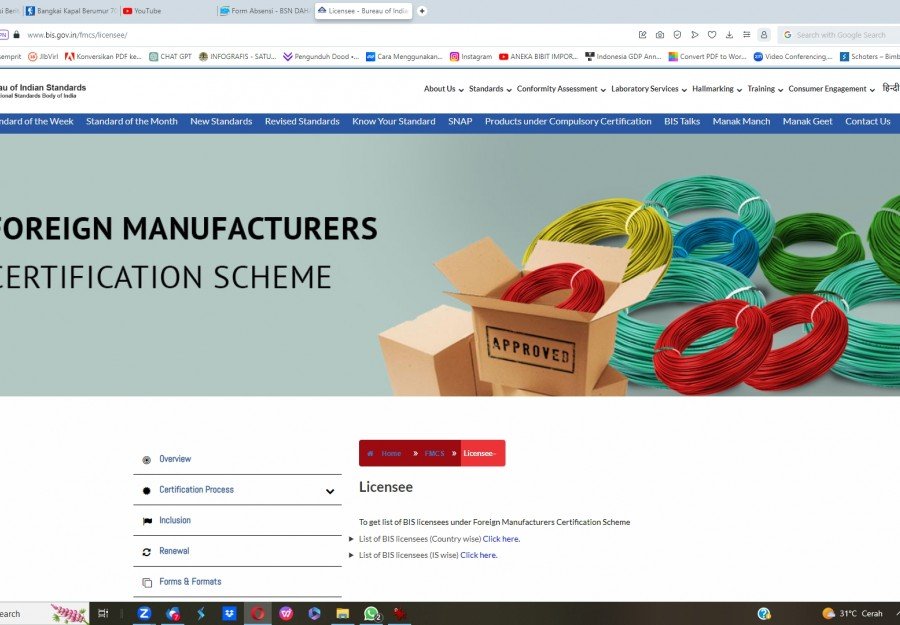Click the padlock site security icon
The height and width of the screenshot is (625, 900).
[x=17, y=35]
